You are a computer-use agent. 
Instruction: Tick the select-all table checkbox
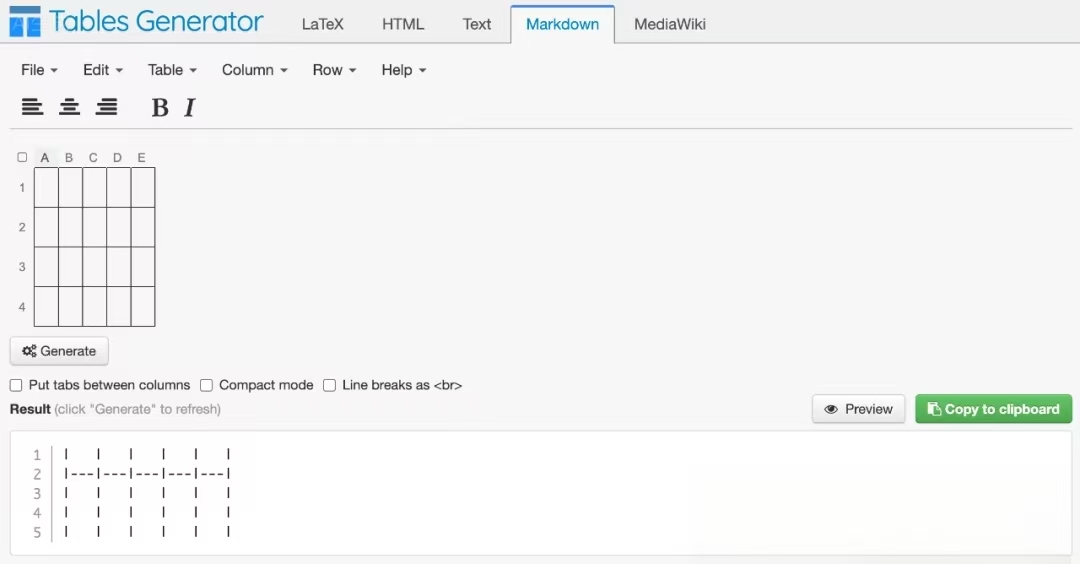click(x=22, y=157)
